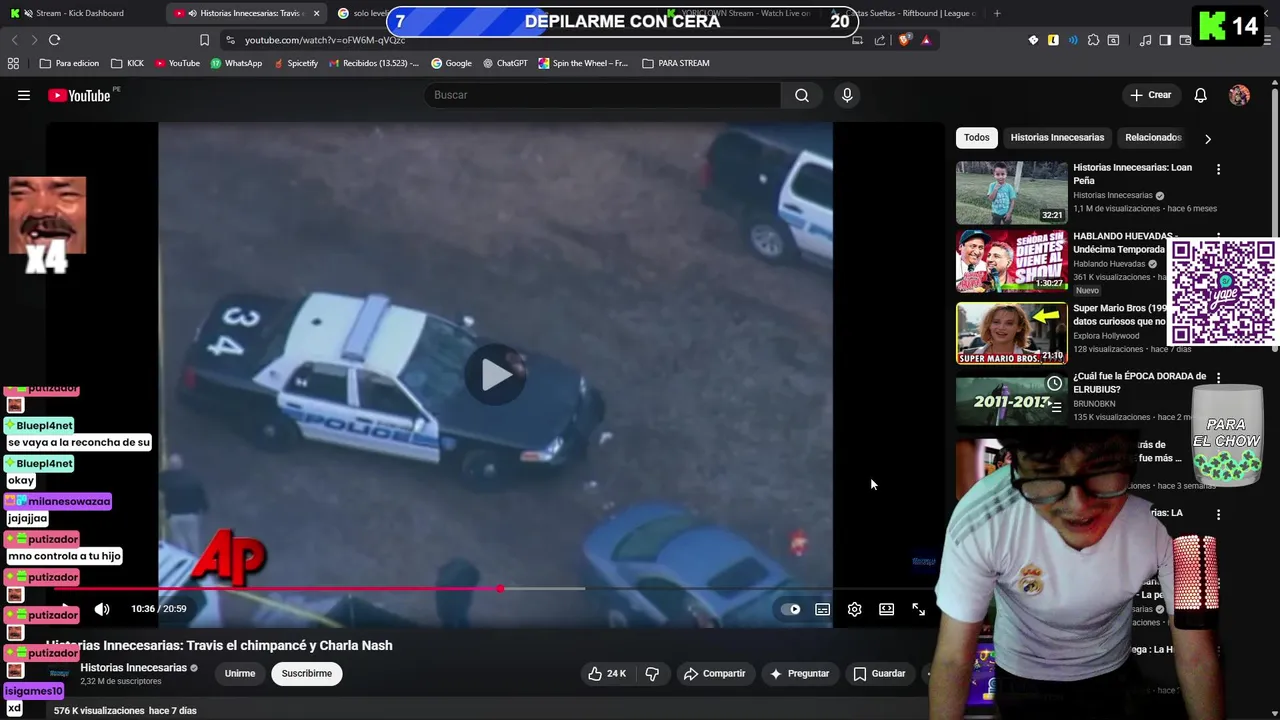Viewport: 1280px width, 720px height.
Task: Go to YouTube home via the logo
Action: point(79,95)
